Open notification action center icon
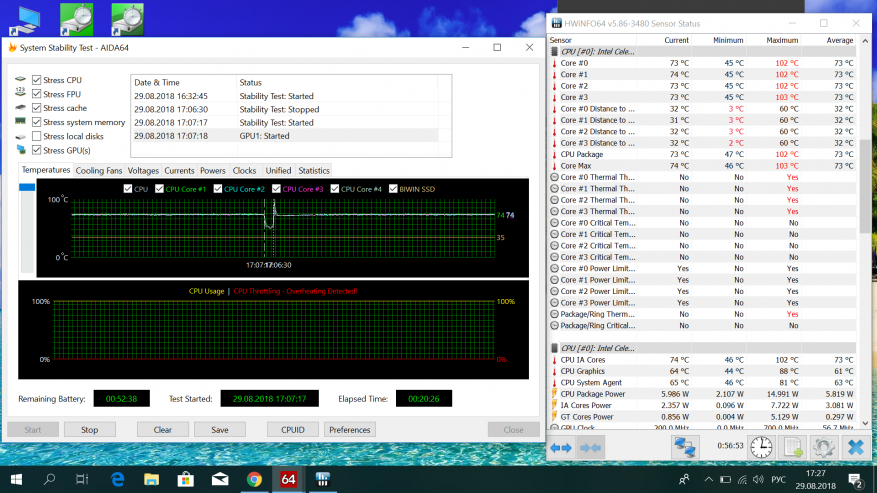 point(855,480)
